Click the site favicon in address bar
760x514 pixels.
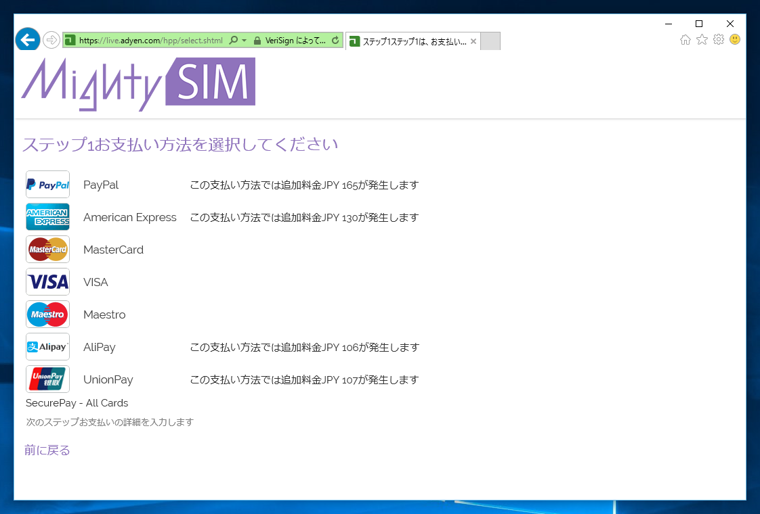coord(70,40)
